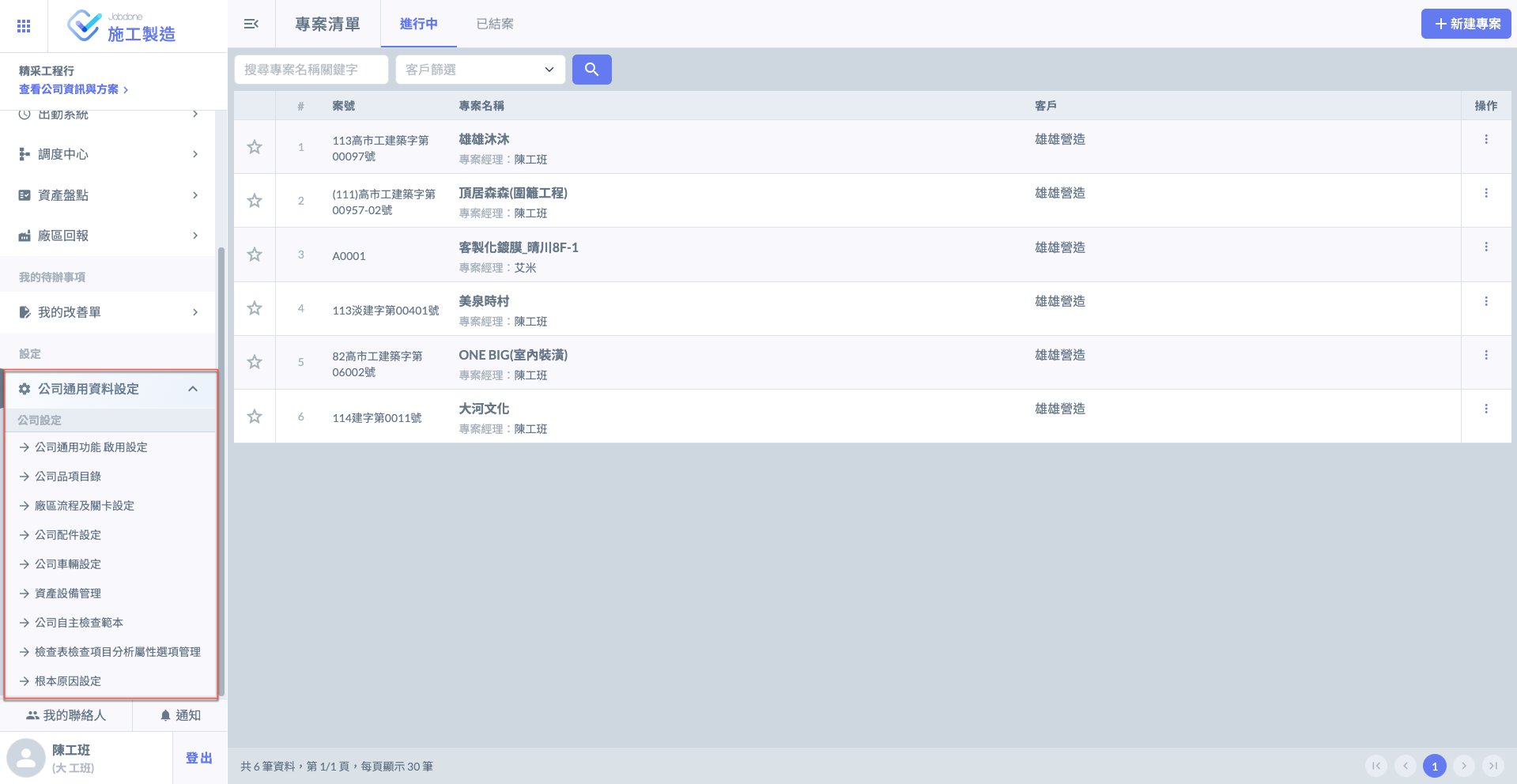Click the blue search magnifier button
The width and height of the screenshot is (1517, 784).
point(591,70)
